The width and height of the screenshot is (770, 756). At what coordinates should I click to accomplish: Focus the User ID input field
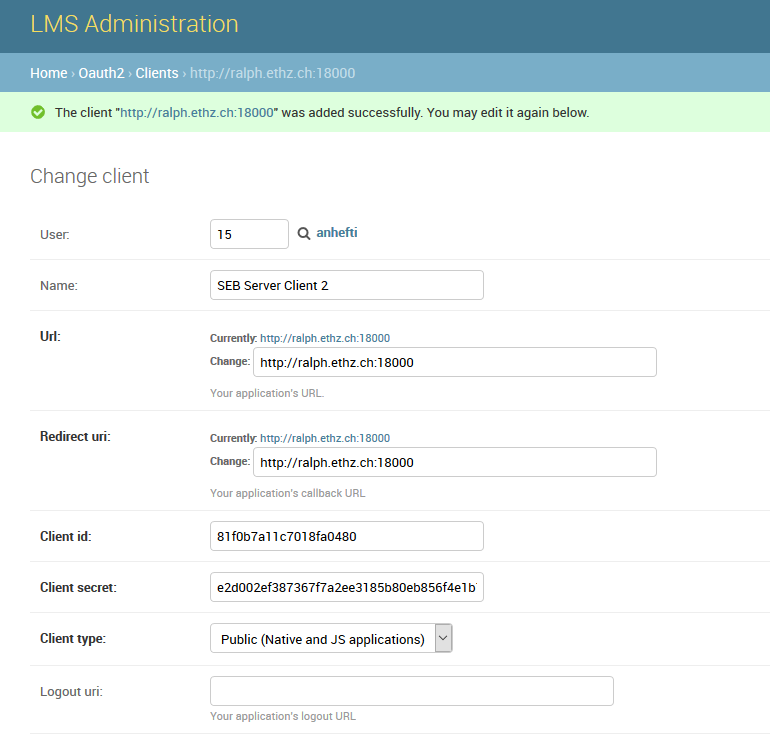[x=249, y=234]
